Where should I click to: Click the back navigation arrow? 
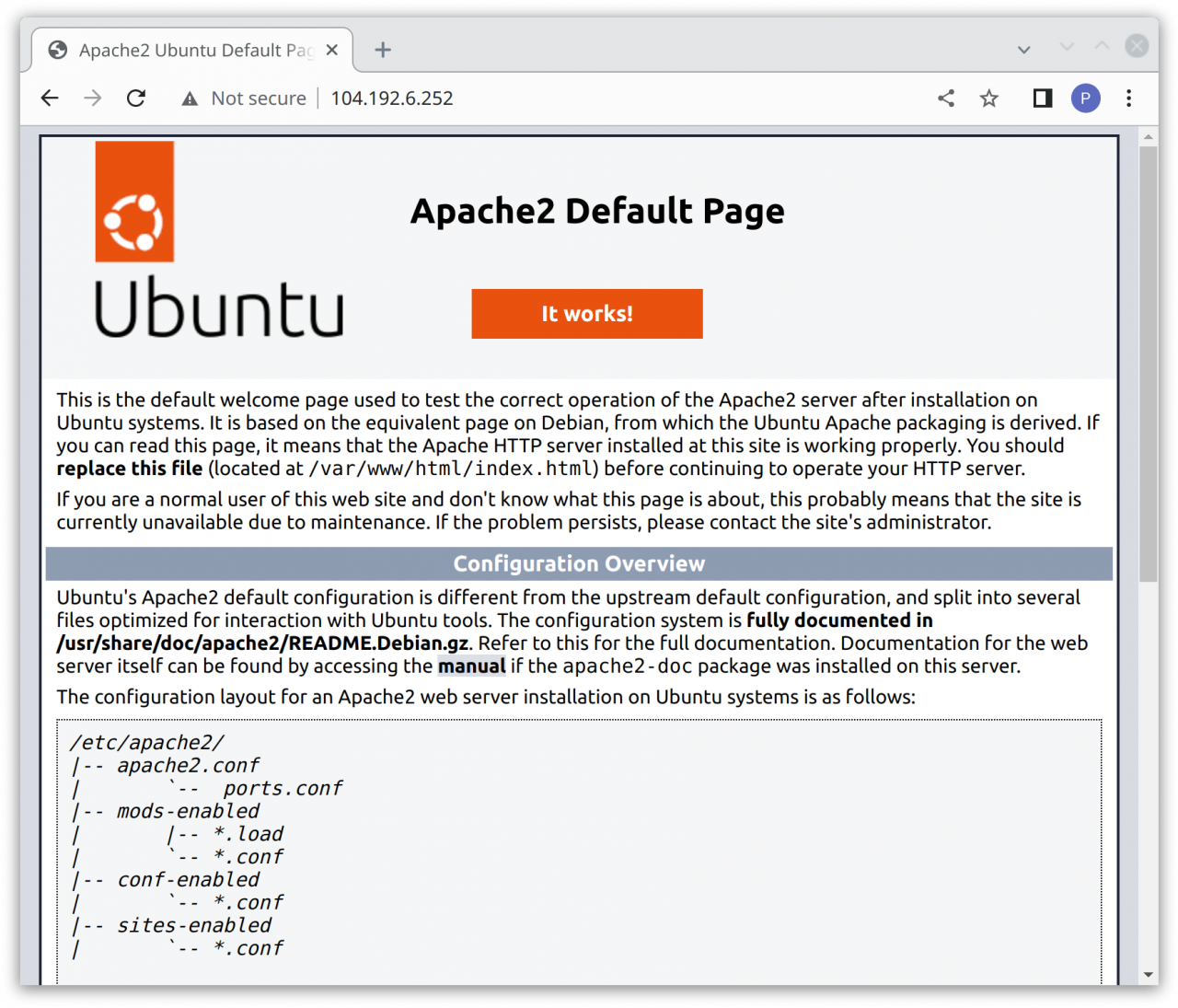49,98
